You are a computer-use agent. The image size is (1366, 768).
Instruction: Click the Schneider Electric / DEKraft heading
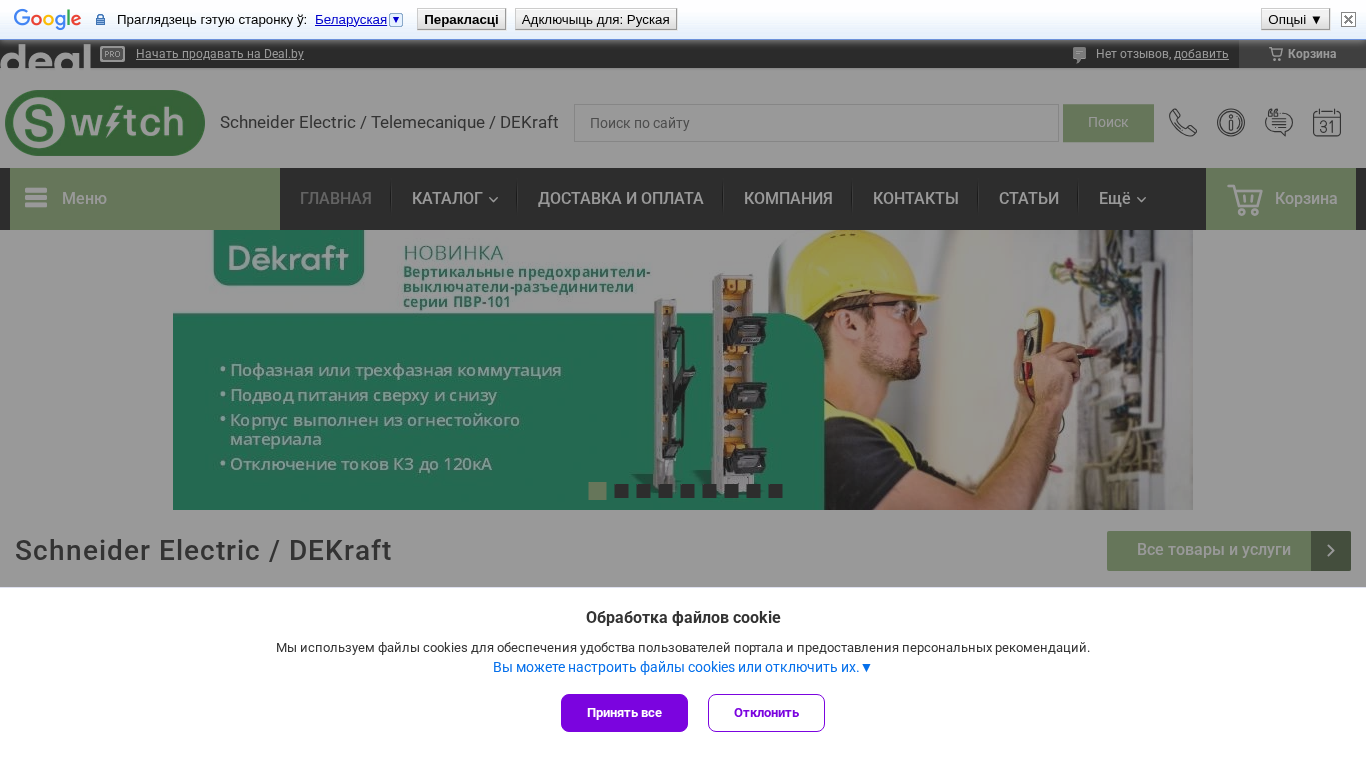(x=204, y=551)
